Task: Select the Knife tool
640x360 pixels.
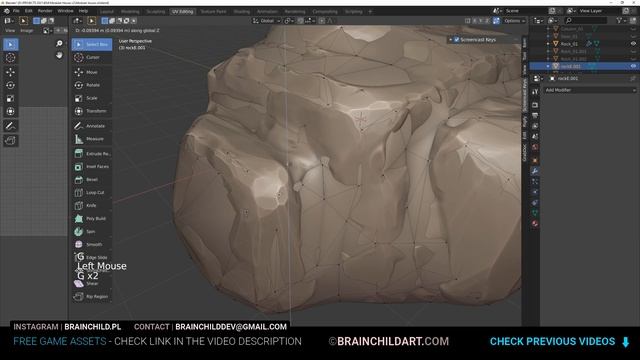Action: (x=92, y=206)
